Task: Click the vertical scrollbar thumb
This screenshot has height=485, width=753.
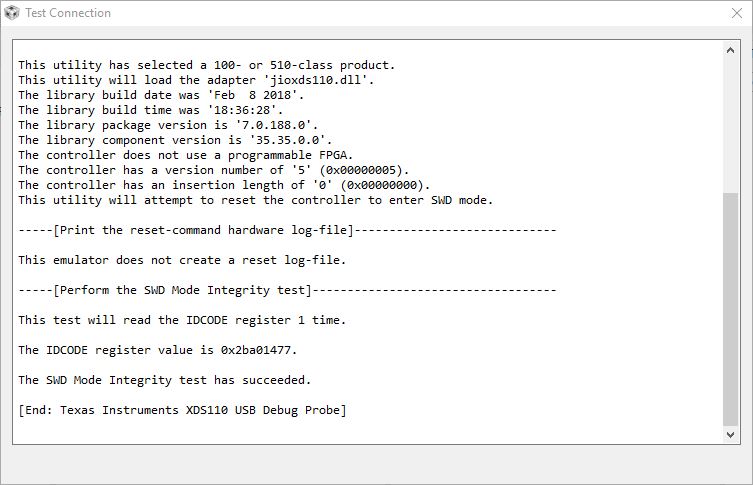Action: 730,310
